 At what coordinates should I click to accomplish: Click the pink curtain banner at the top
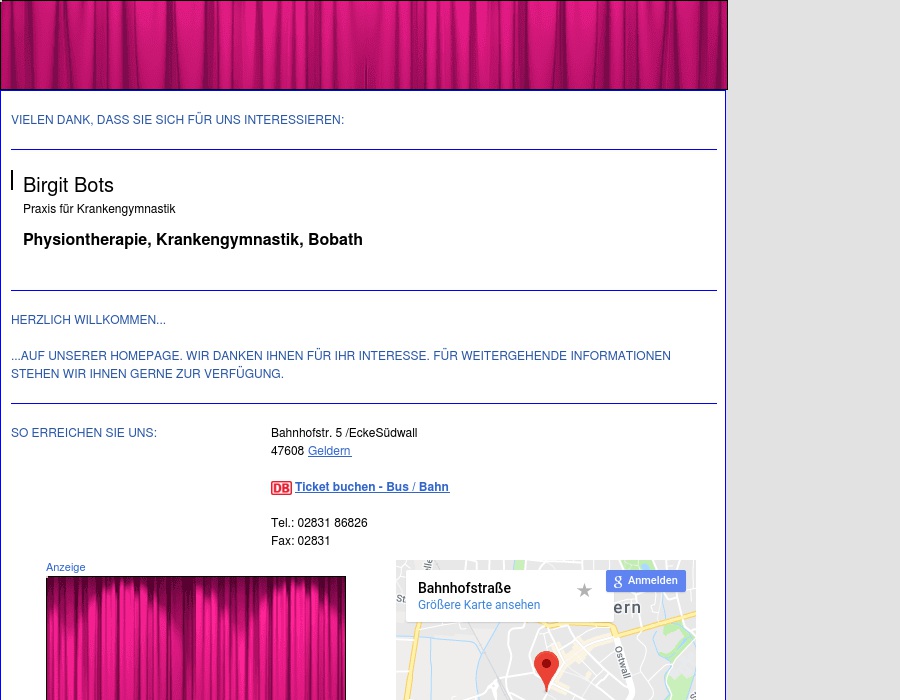point(364,45)
